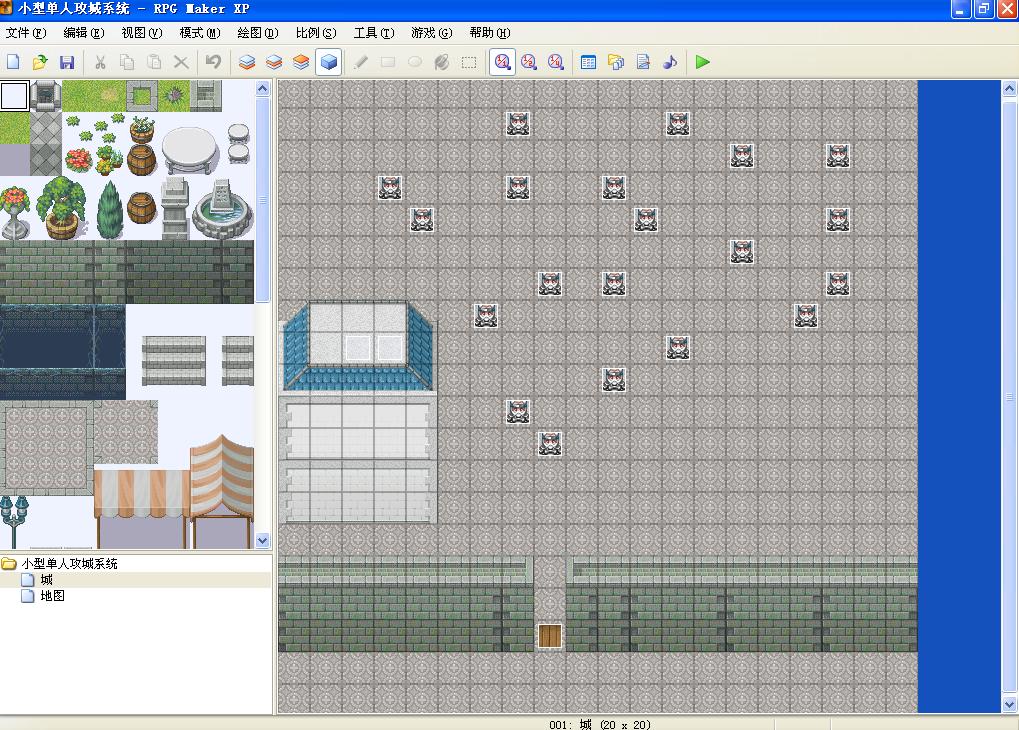Open the 游戏(G) menu
Image resolution: width=1019 pixels, height=730 pixels.
point(432,33)
